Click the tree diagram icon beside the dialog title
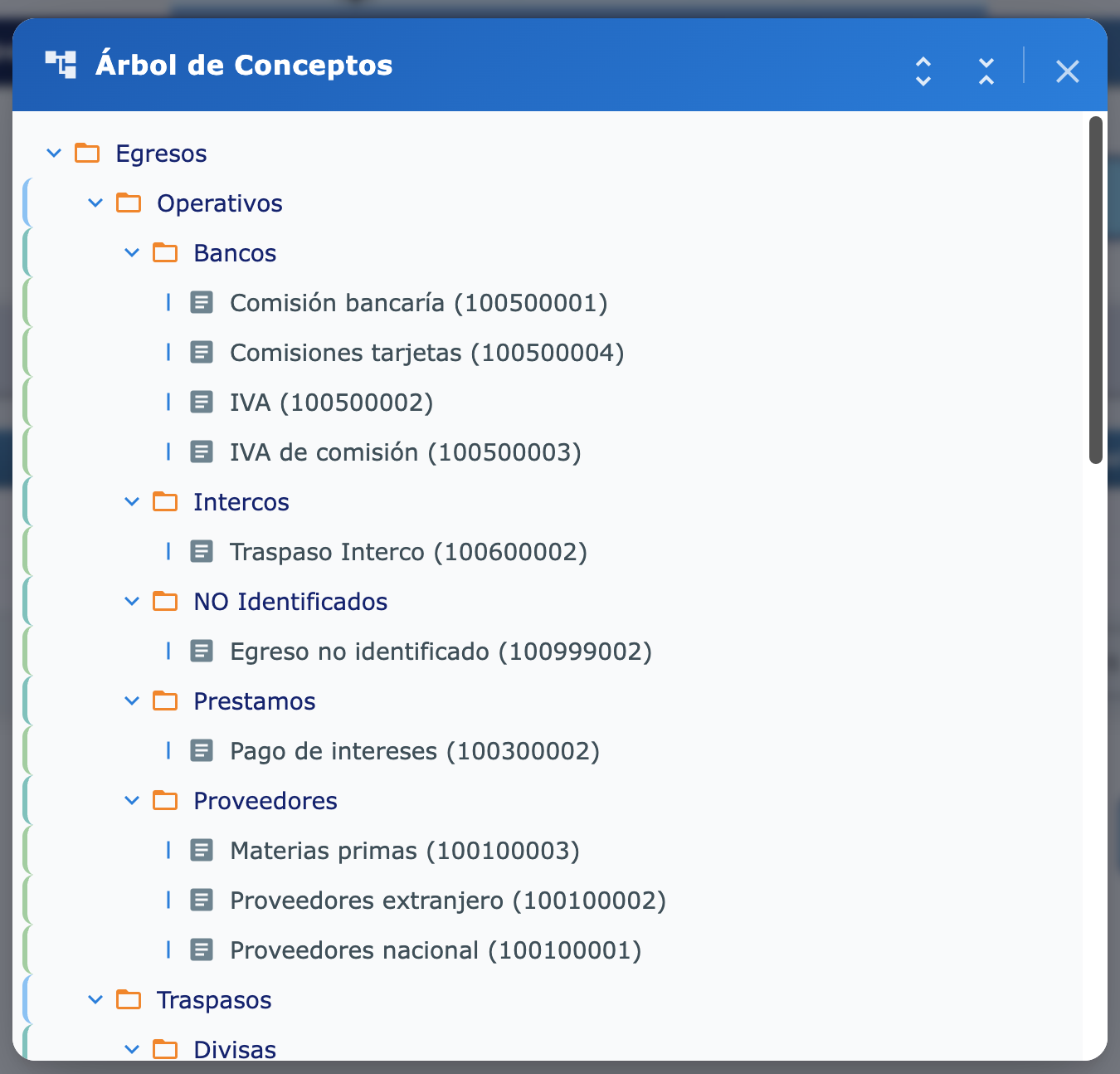The height and width of the screenshot is (1074, 1120). (x=64, y=62)
